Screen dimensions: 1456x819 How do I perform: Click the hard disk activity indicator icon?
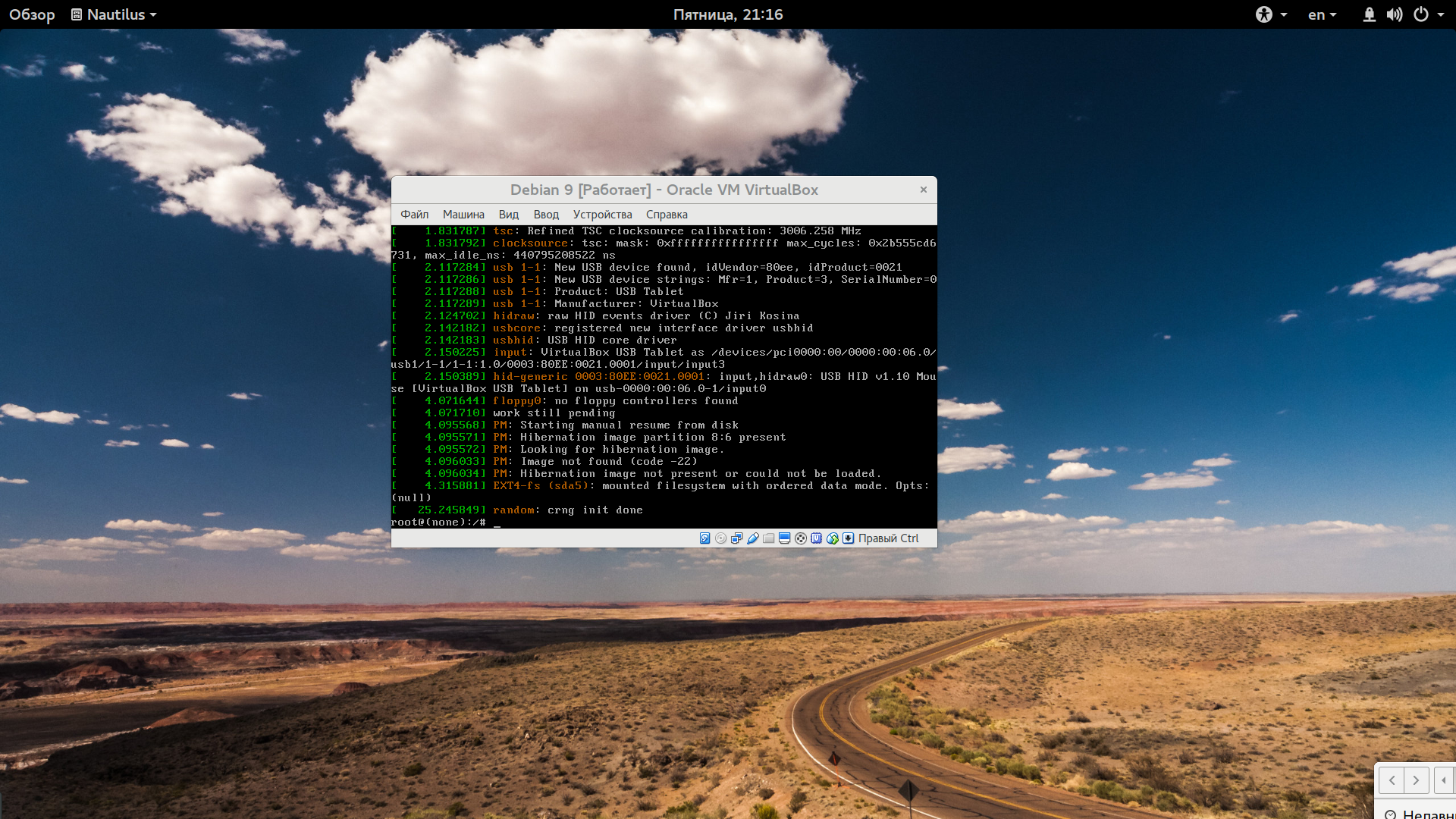(704, 538)
